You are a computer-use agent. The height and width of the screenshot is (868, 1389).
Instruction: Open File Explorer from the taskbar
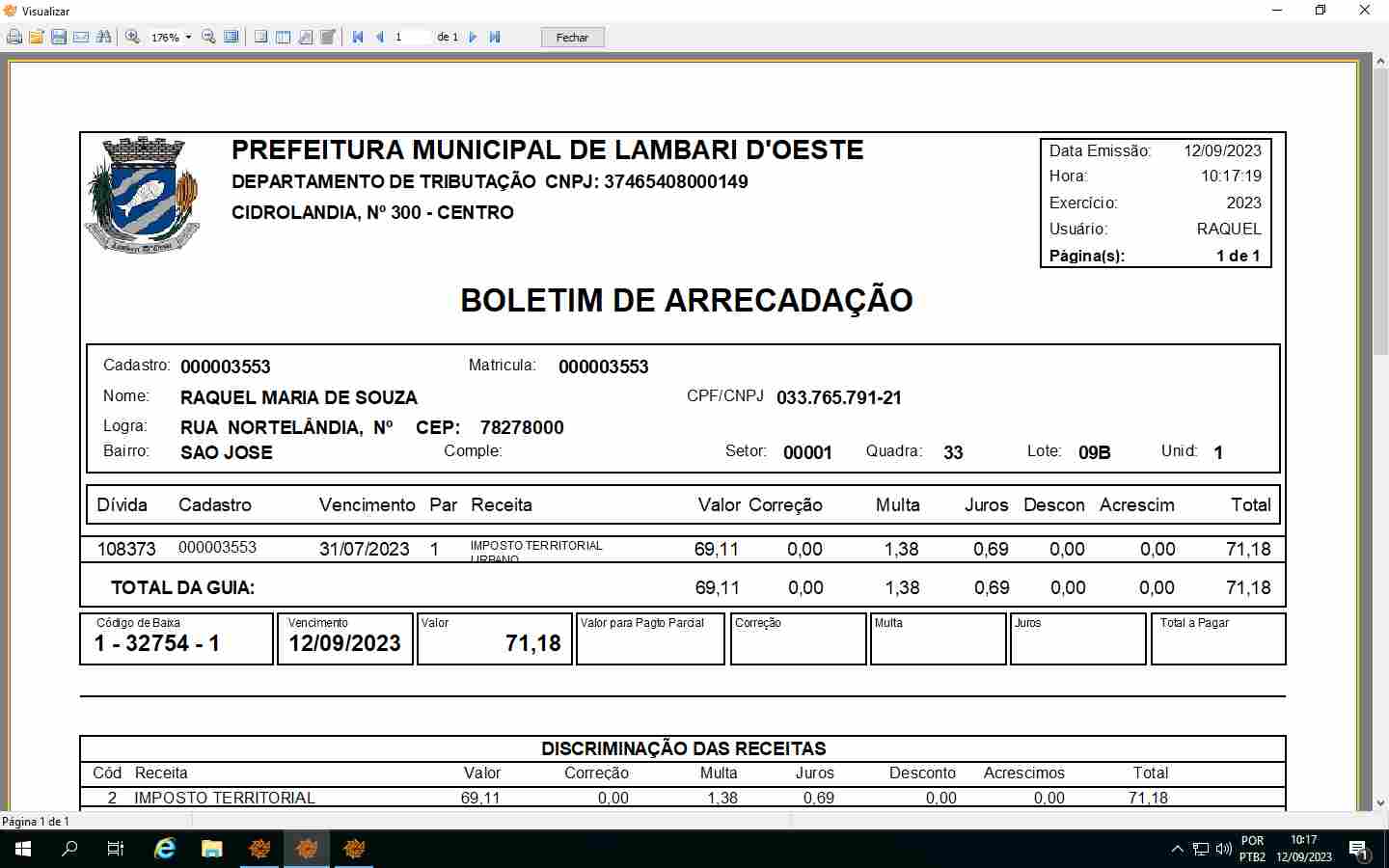click(x=211, y=849)
